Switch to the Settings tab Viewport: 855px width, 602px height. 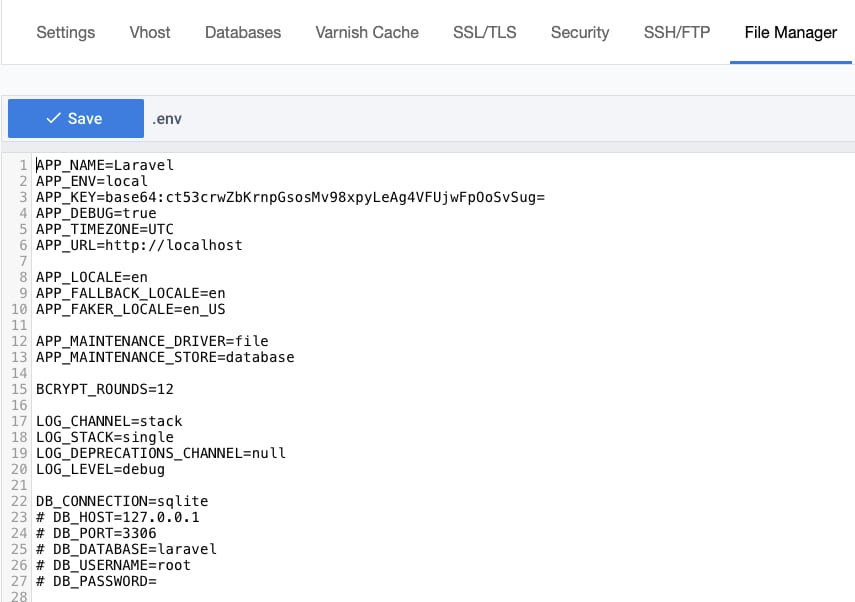[x=65, y=32]
